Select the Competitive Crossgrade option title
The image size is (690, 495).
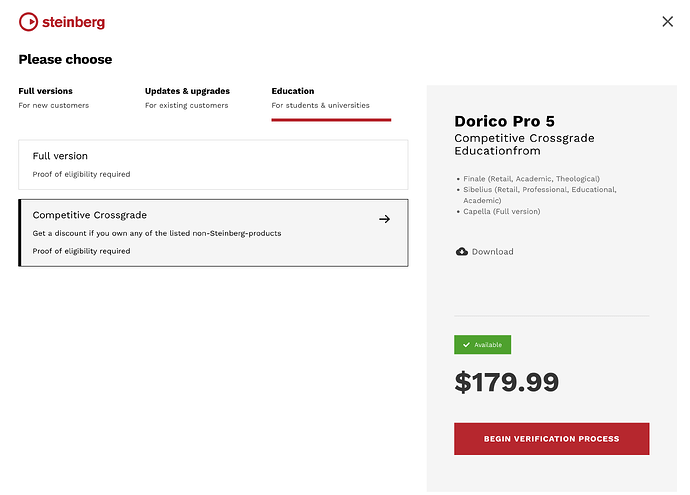point(90,215)
